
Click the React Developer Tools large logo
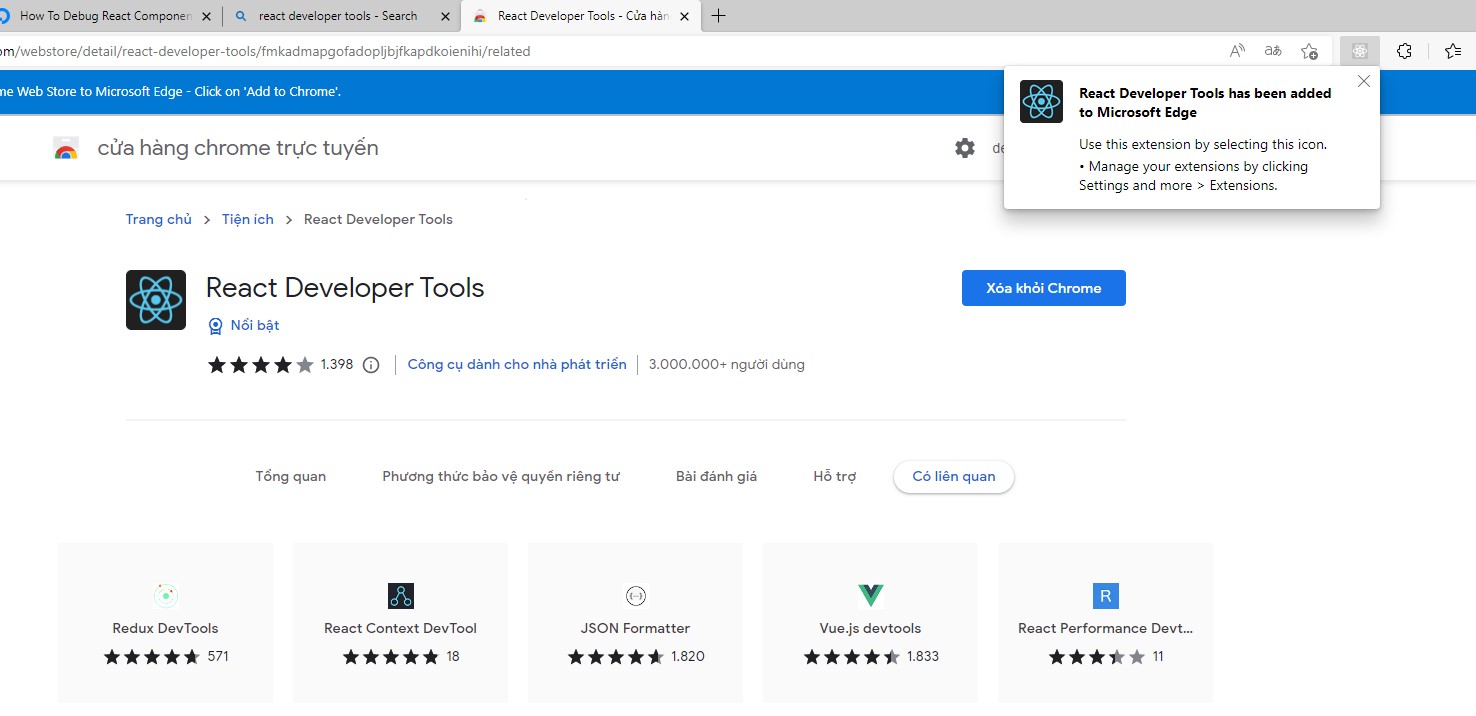[156, 300]
